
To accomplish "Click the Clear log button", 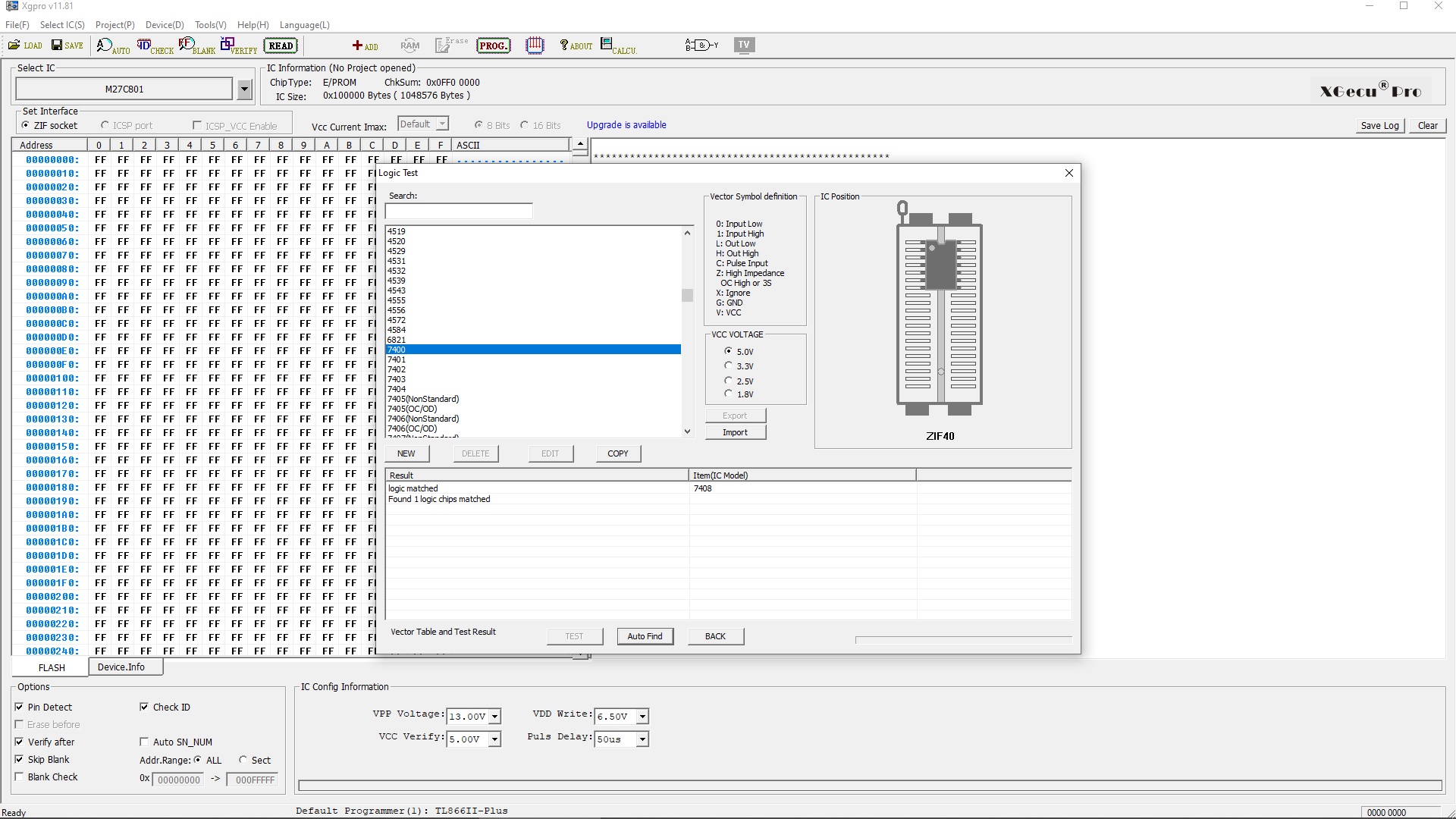I will point(1428,126).
